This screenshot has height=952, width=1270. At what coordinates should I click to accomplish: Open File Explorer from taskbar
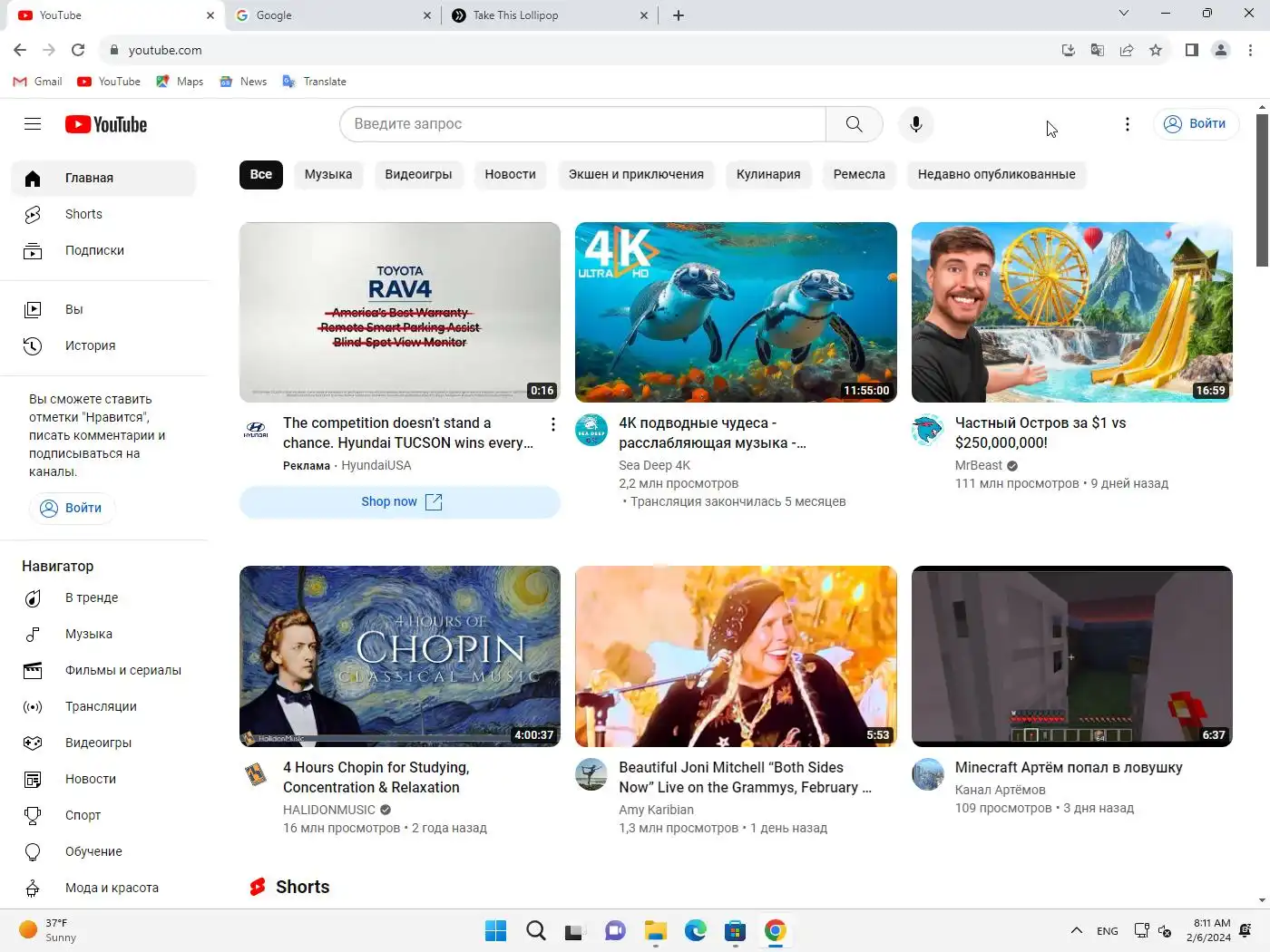(x=655, y=930)
